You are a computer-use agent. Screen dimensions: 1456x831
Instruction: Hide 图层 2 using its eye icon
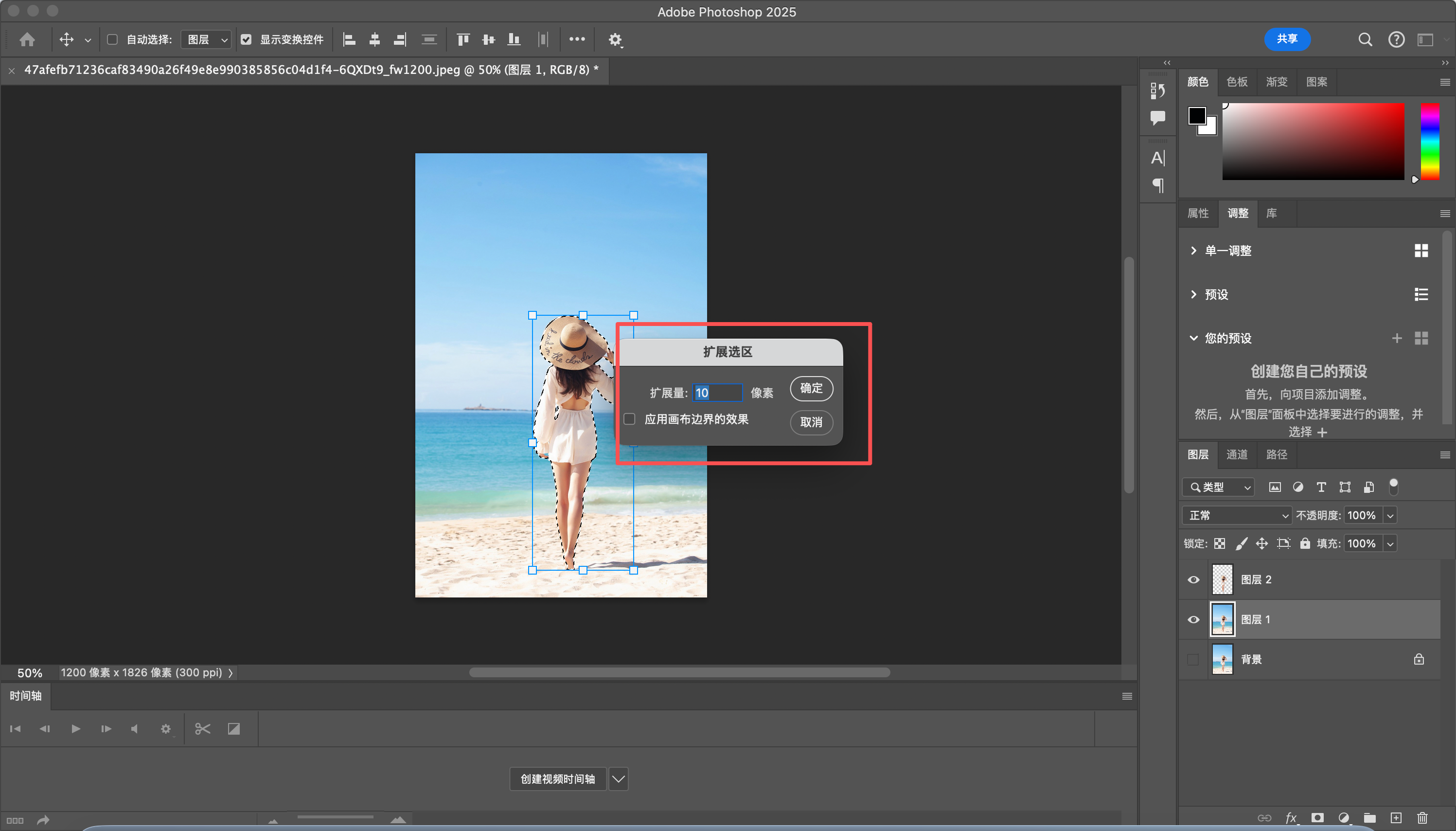click(x=1193, y=579)
